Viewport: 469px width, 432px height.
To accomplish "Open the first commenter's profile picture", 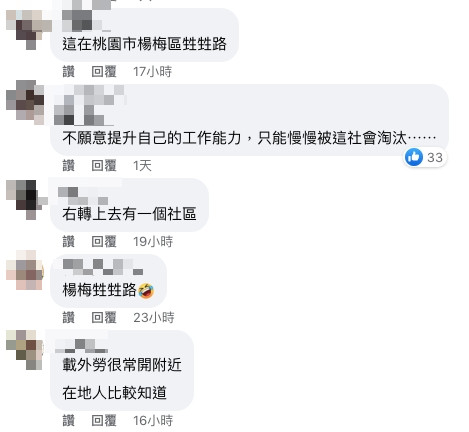I will [29, 29].
